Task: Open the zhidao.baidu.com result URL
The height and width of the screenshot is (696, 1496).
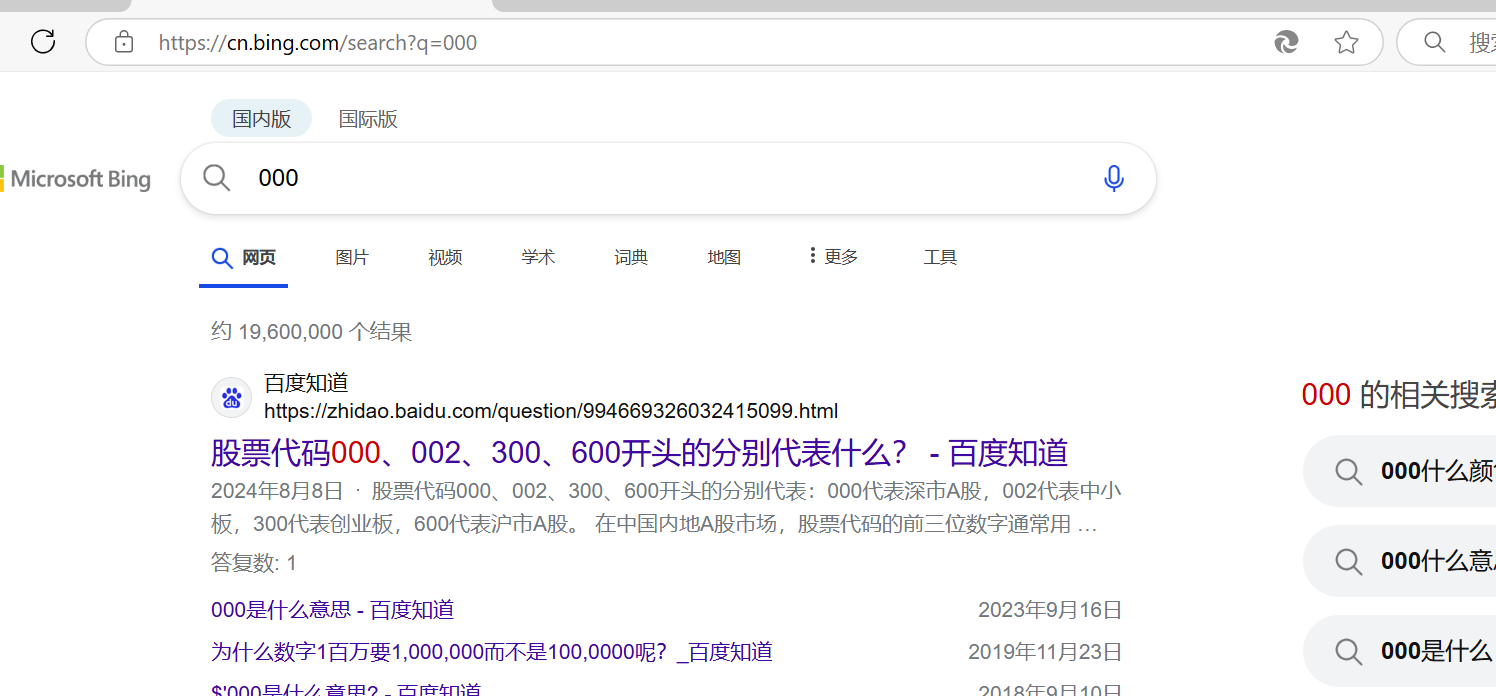Action: tap(551, 411)
